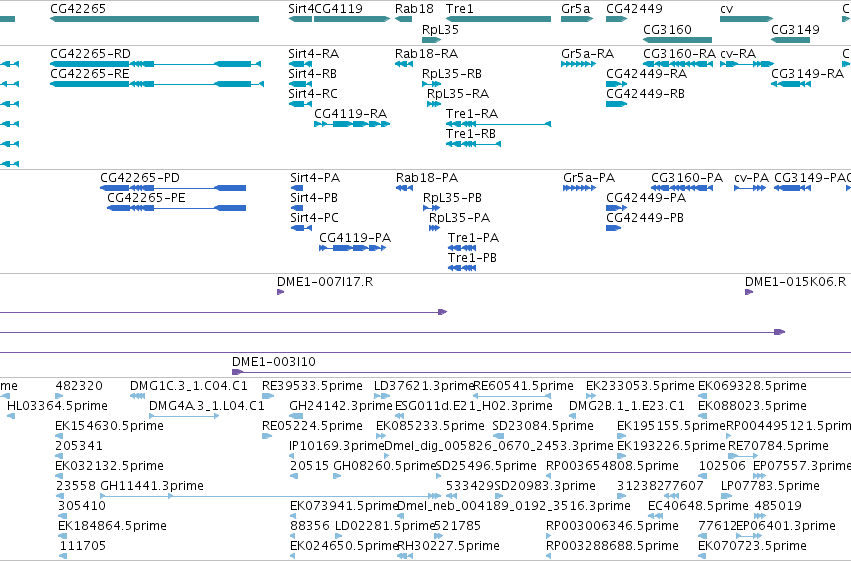
Task: Open the Tre1-PA protein feature
Action: click(x=462, y=248)
